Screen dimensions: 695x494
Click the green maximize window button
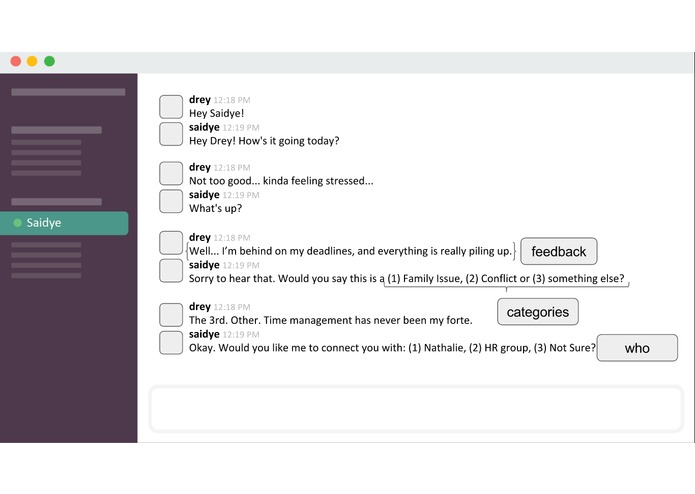click(50, 61)
